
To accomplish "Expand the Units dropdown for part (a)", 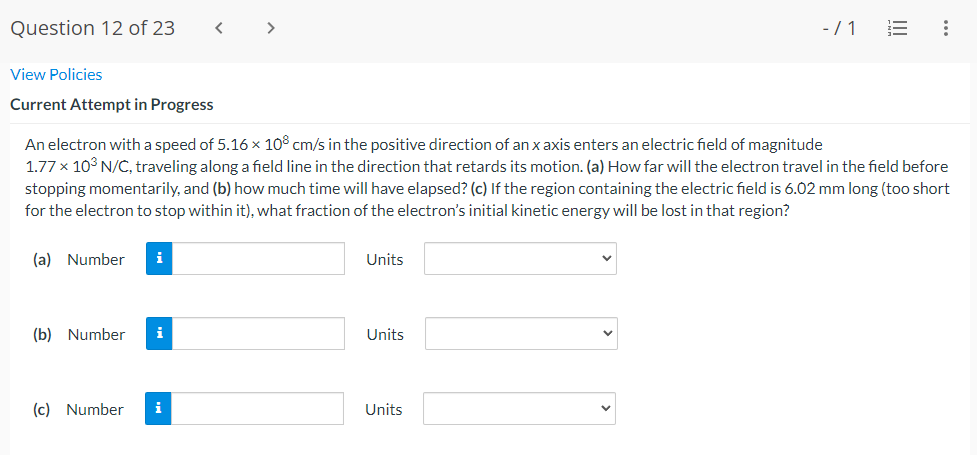I will click(x=520, y=259).
